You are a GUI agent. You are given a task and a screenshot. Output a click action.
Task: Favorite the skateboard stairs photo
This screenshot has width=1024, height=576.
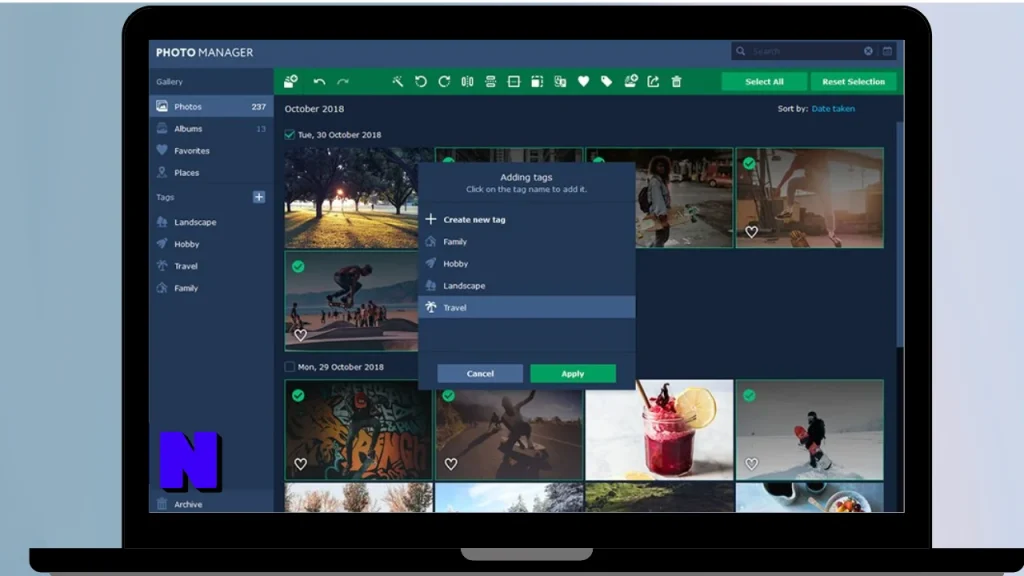752,232
